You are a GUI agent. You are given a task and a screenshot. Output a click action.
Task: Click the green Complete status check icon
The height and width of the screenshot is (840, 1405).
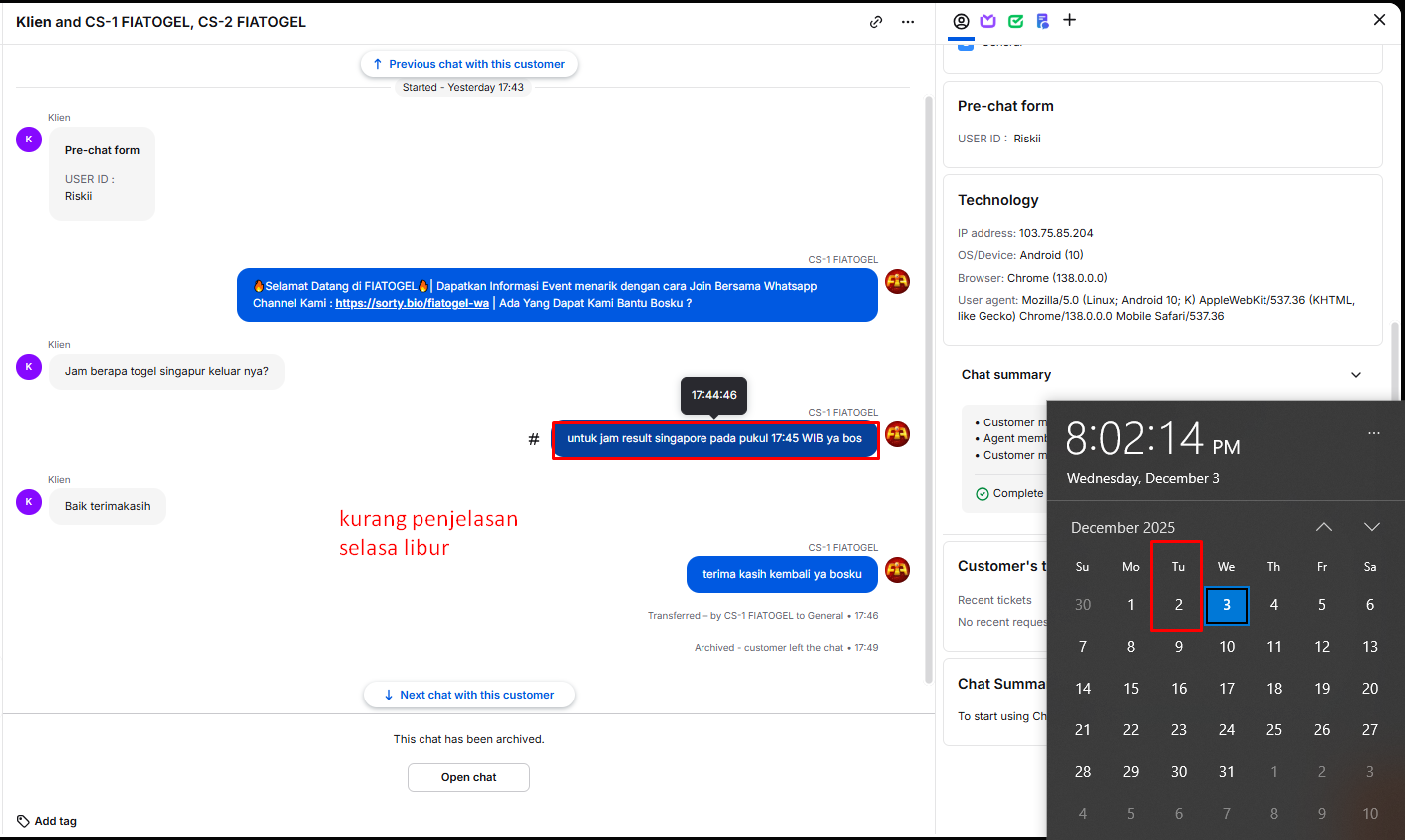point(983,494)
